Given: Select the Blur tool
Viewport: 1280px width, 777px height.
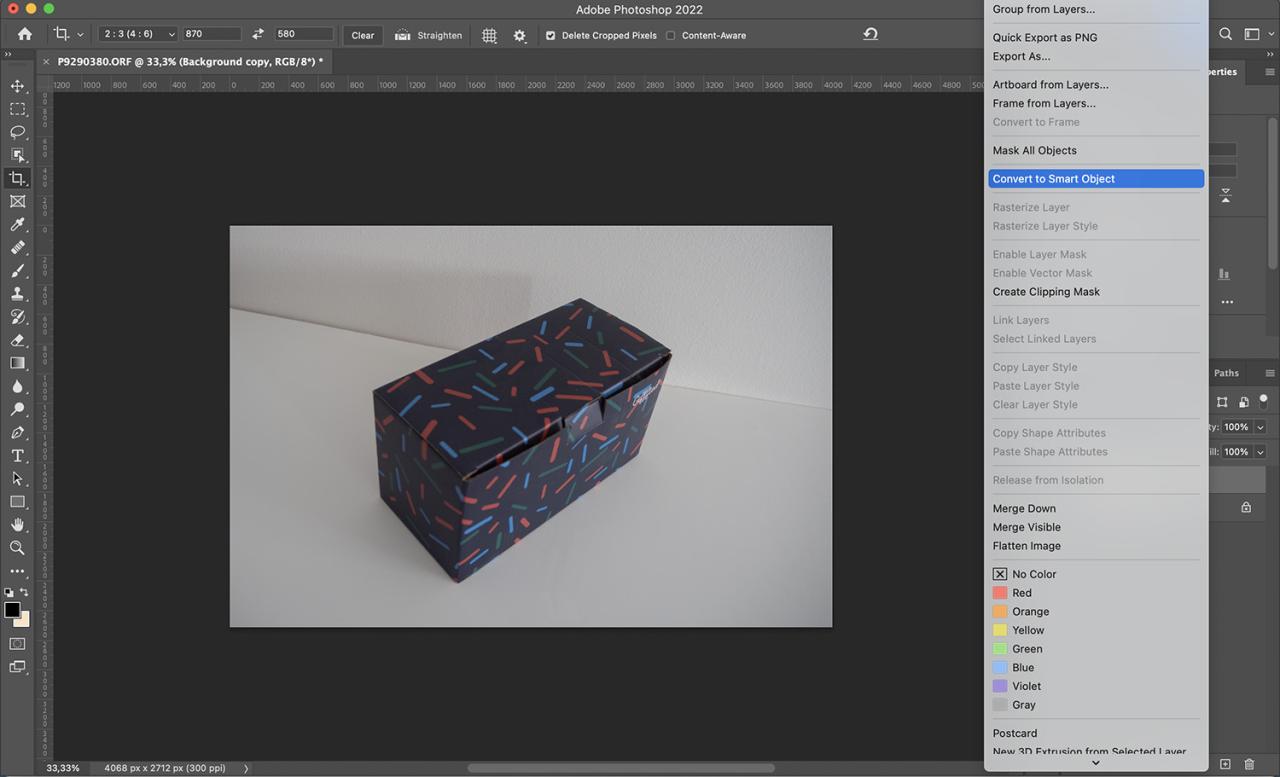Looking at the screenshot, I should [x=17, y=386].
